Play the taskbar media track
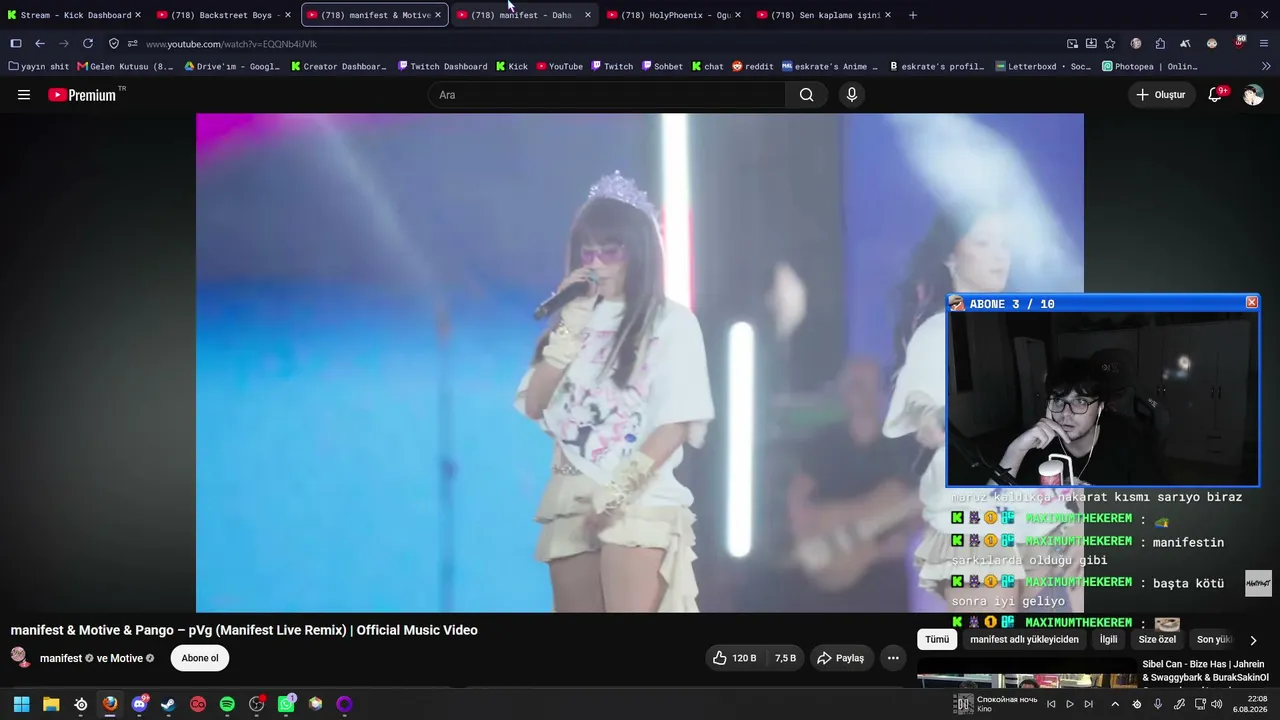 pos(1070,704)
